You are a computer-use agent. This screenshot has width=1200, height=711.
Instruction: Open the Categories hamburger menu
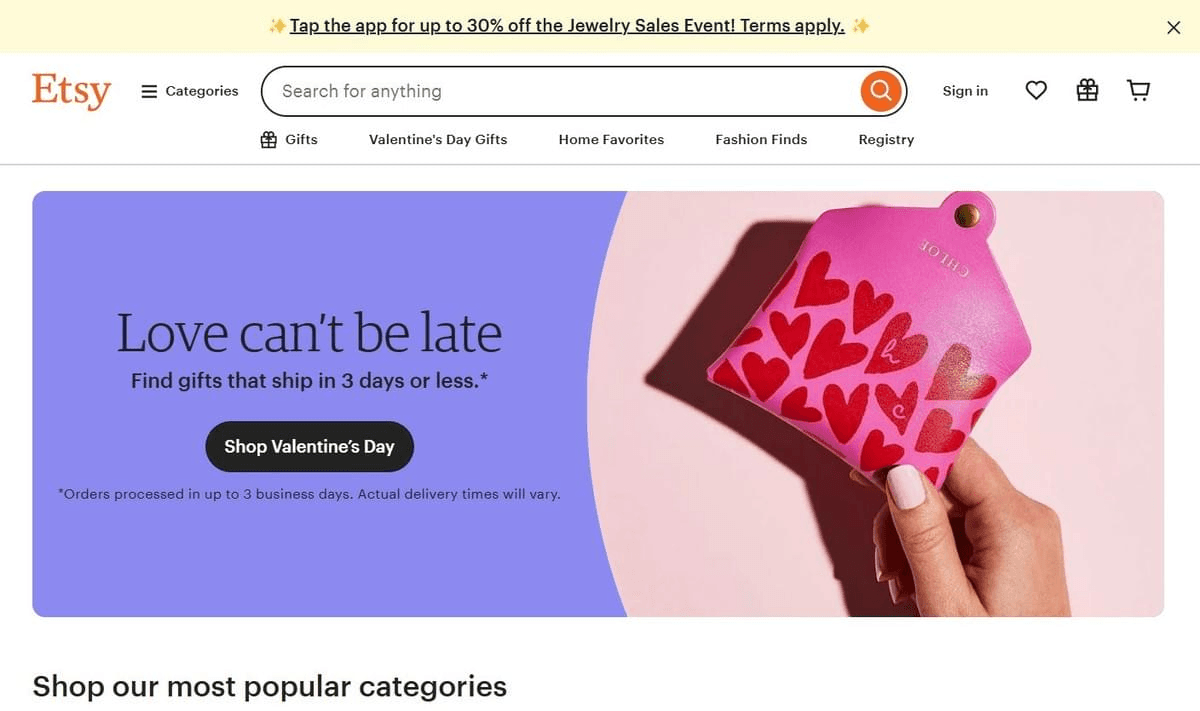[190, 91]
